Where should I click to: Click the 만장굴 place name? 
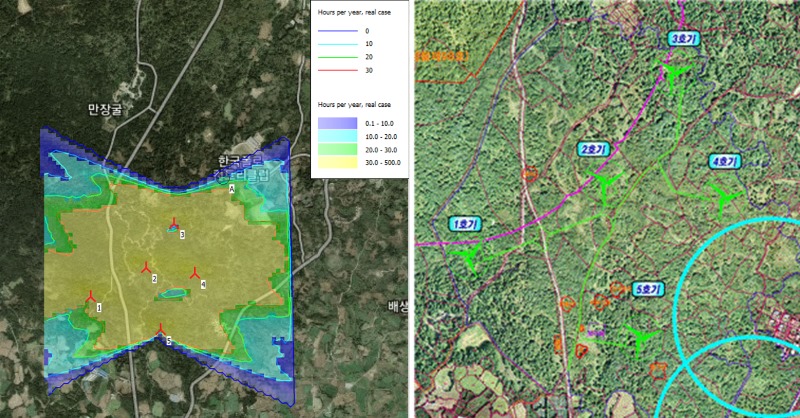[x=105, y=109]
